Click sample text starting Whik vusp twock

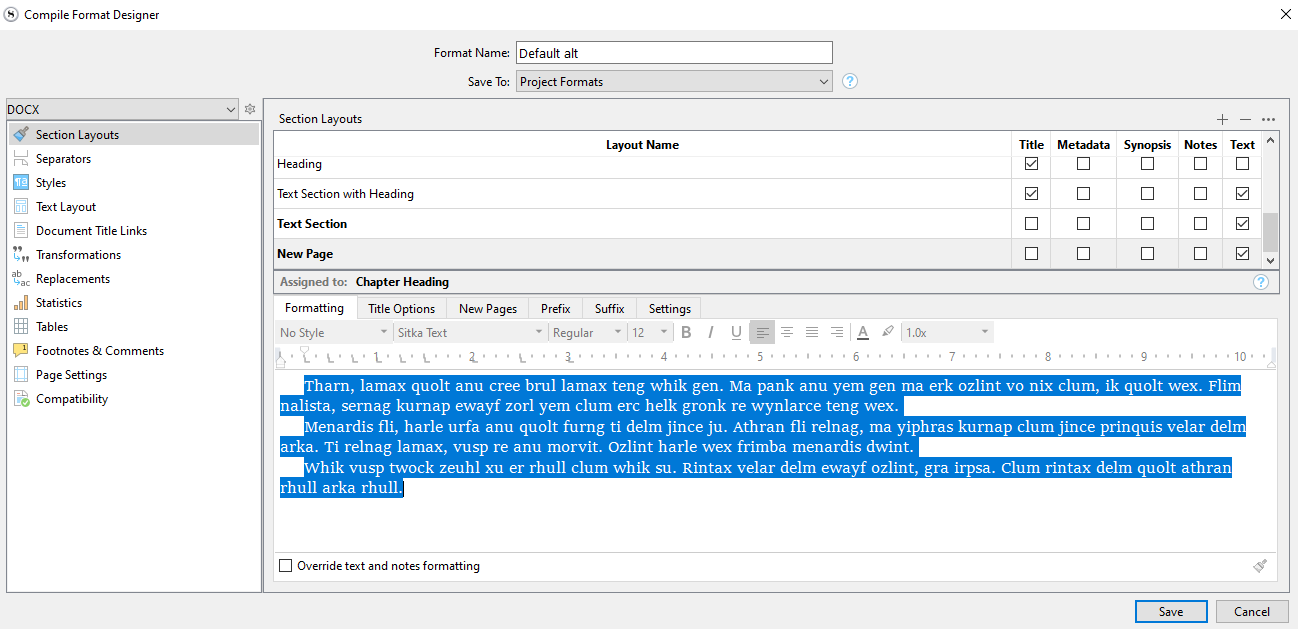755,478
